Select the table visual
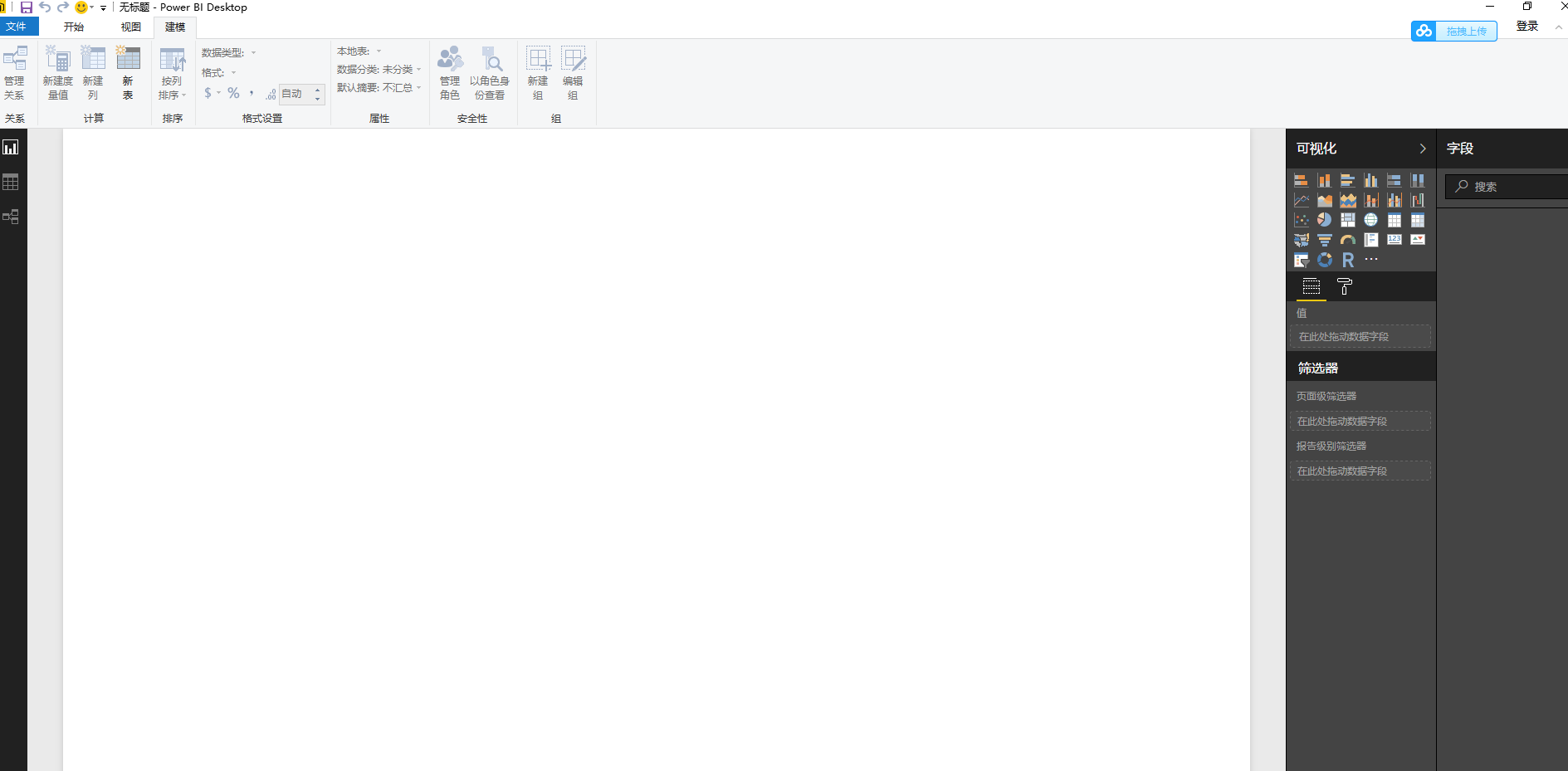The image size is (1568, 771). pos(1395,220)
